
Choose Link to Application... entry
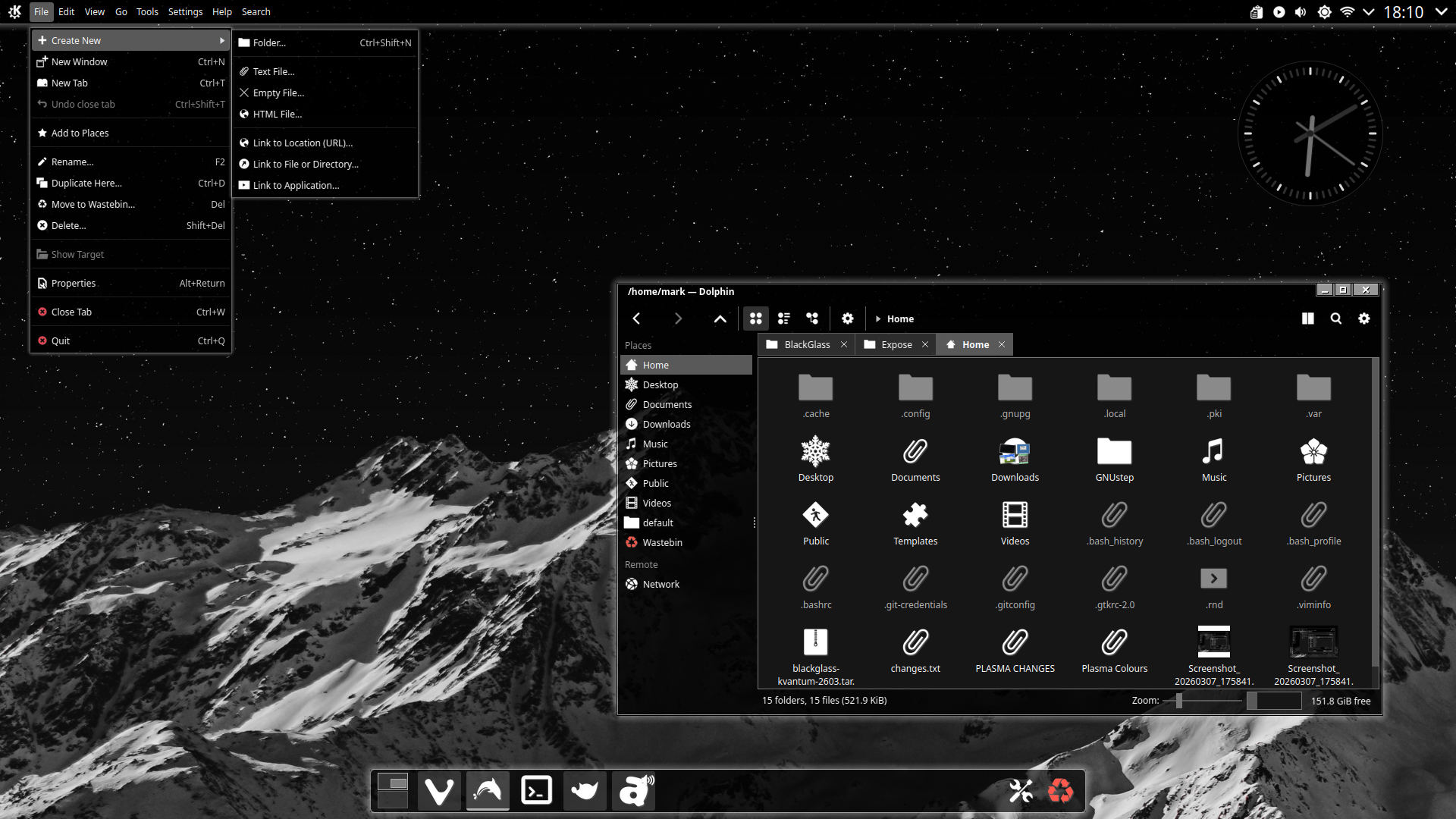click(x=325, y=185)
